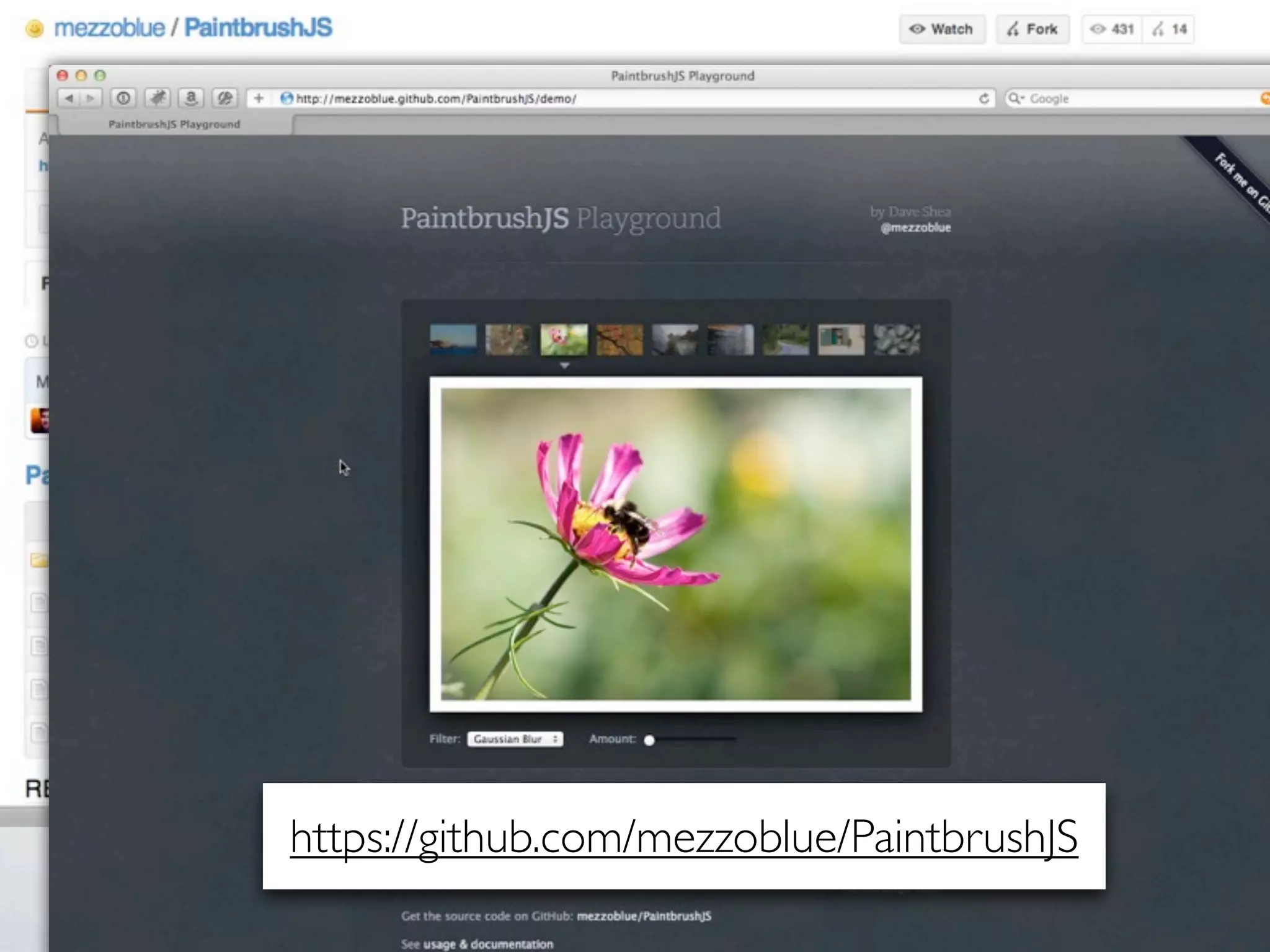The height and width of the screenshot is (952, 1270).
Task: Click the browser forward arrow
Action: 91,98
